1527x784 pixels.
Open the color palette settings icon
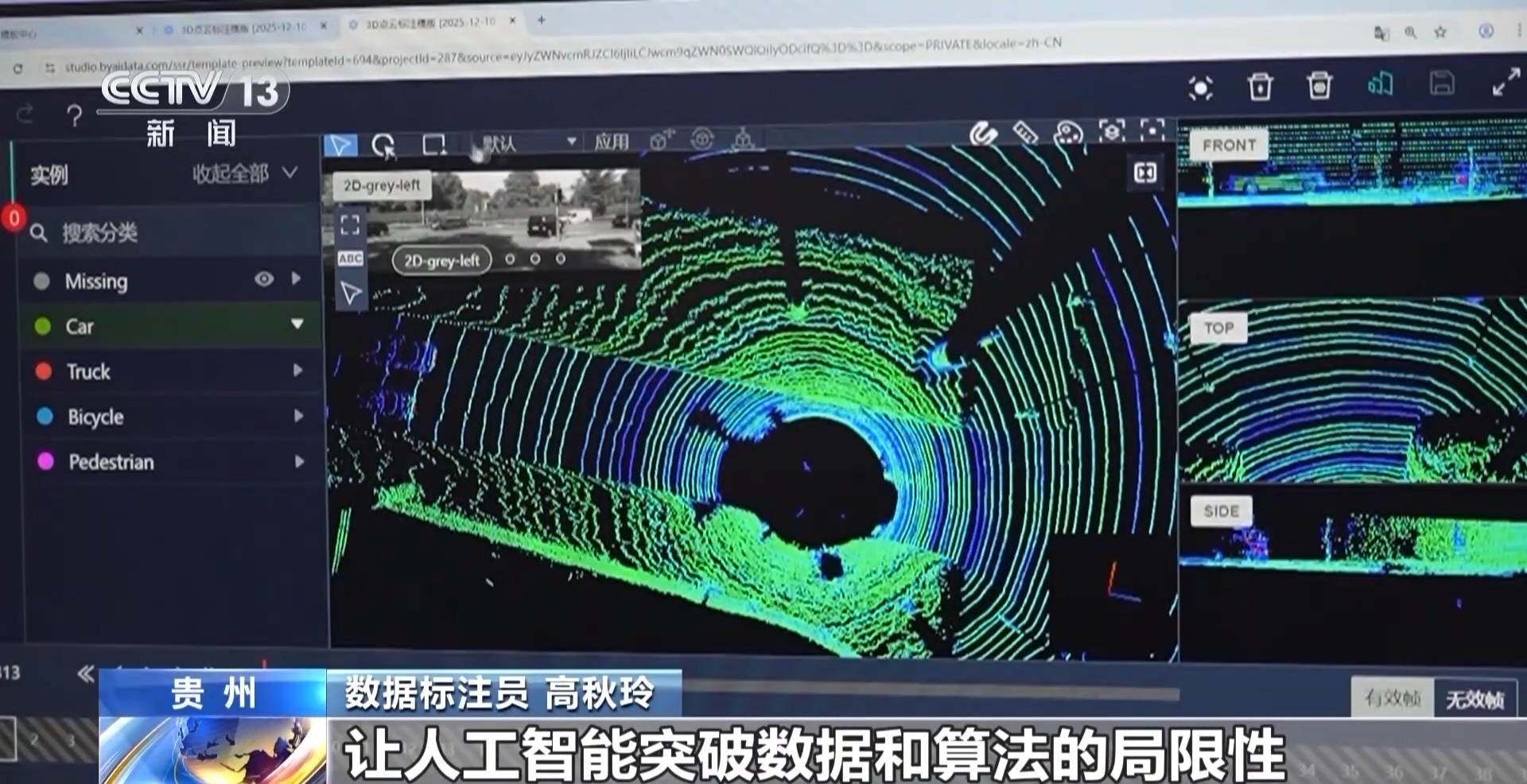[x=1067, y=133]
